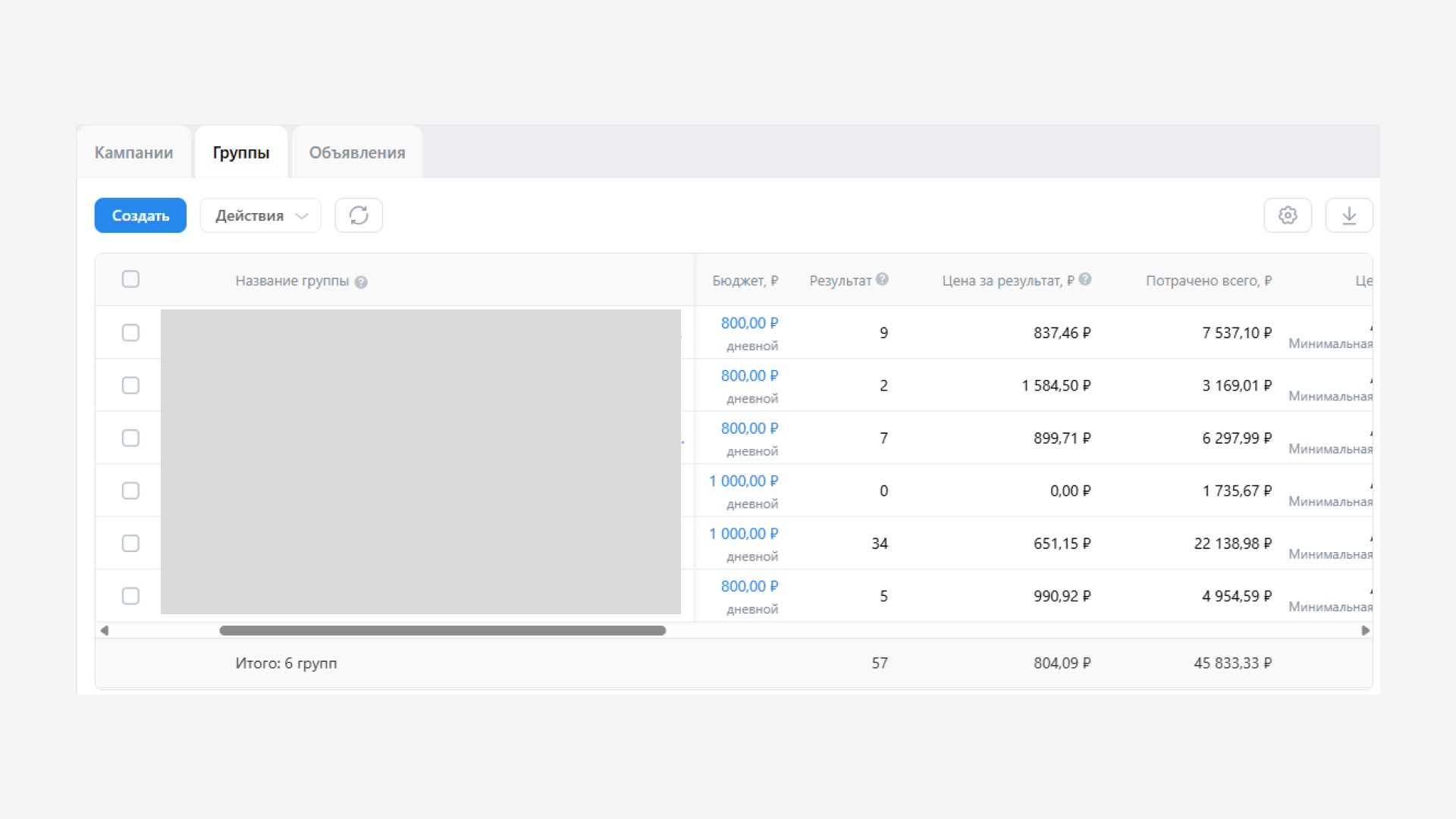Click the download report icon
The height and width of the screenshot is (819, 1456).
tap(1348, 215)
